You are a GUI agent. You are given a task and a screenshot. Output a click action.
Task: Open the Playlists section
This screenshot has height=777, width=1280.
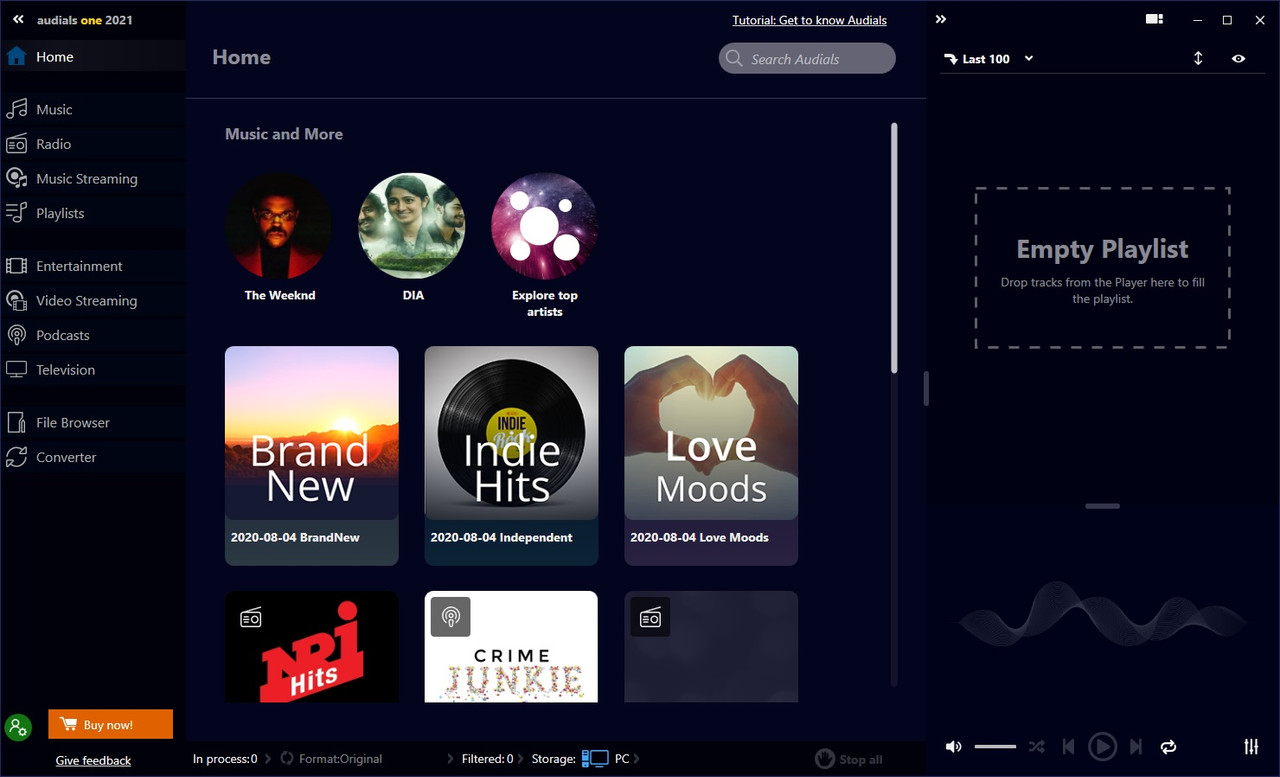click(92, 213)
